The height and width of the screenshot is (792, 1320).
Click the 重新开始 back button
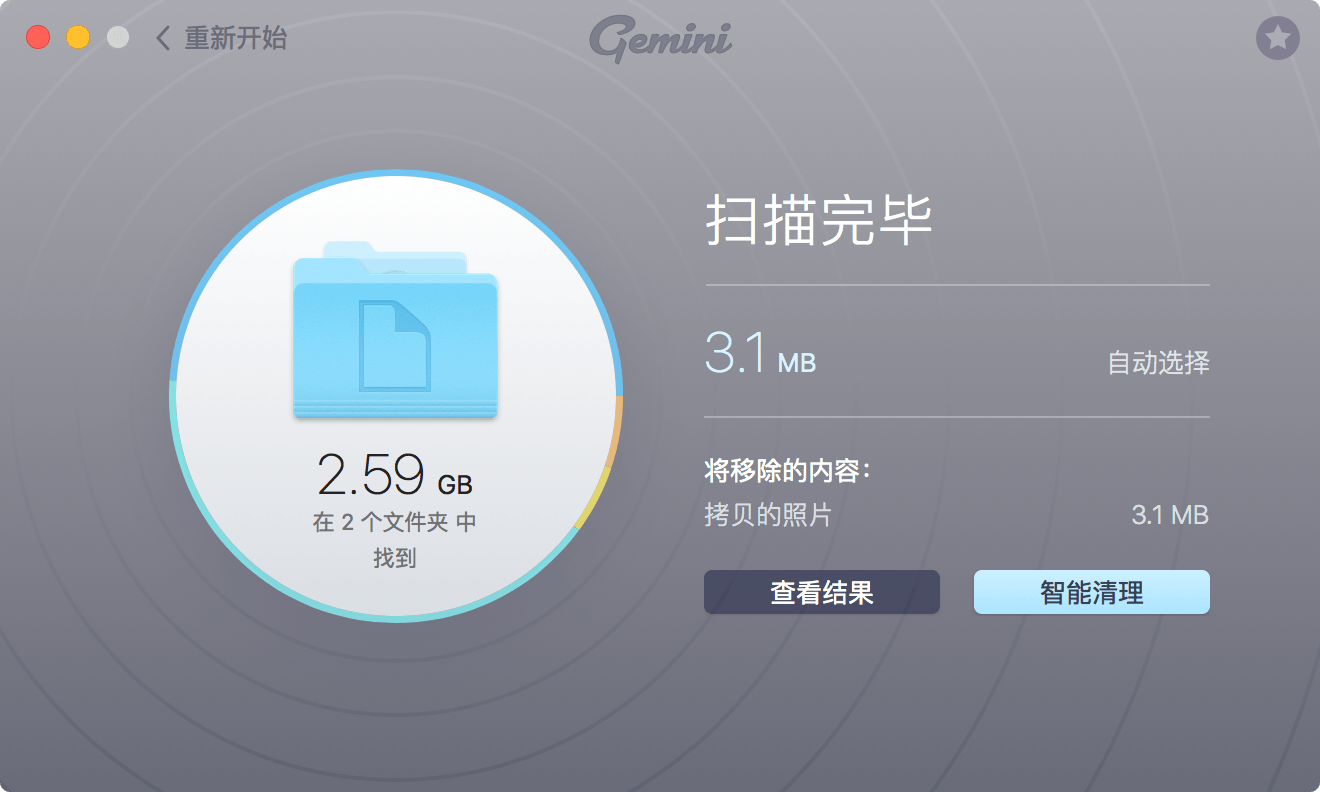[x=222, y=39]
